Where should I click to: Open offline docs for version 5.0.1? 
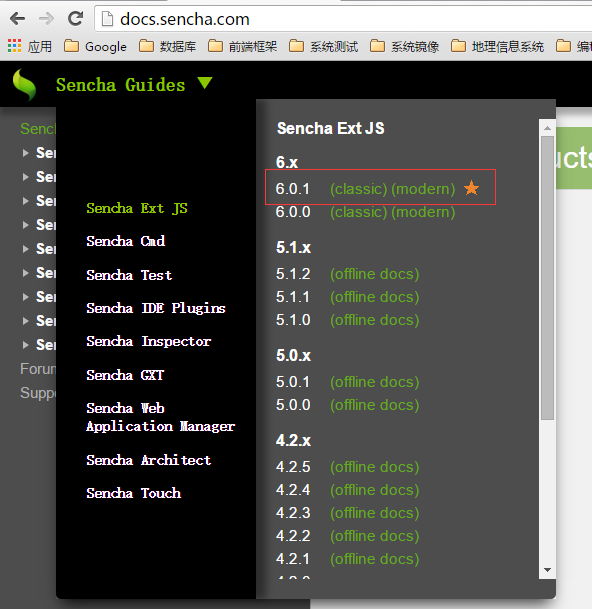click(375, 382)
